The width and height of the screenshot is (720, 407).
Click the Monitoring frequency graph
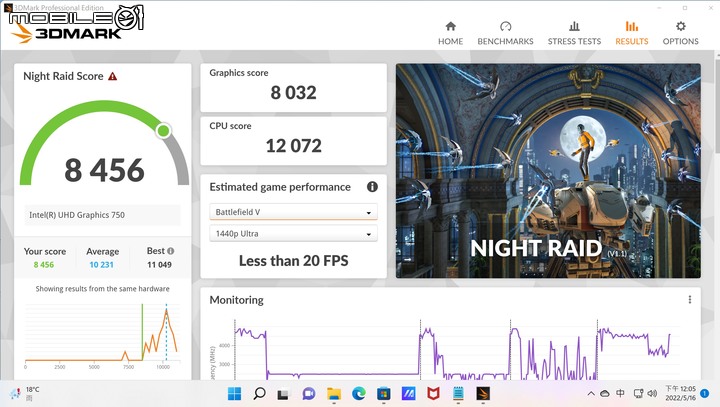[x=452, y=349]
